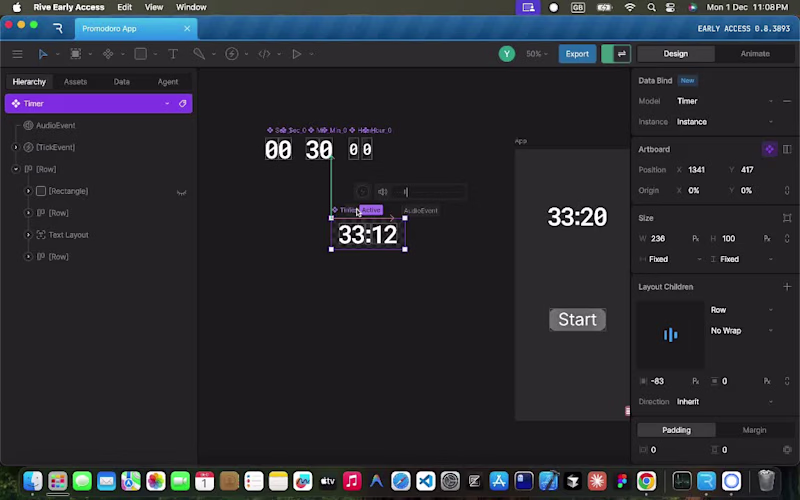800x500 pixels.
Task: Click the Events lightning tool icon
Action: [x=232, y=54]
